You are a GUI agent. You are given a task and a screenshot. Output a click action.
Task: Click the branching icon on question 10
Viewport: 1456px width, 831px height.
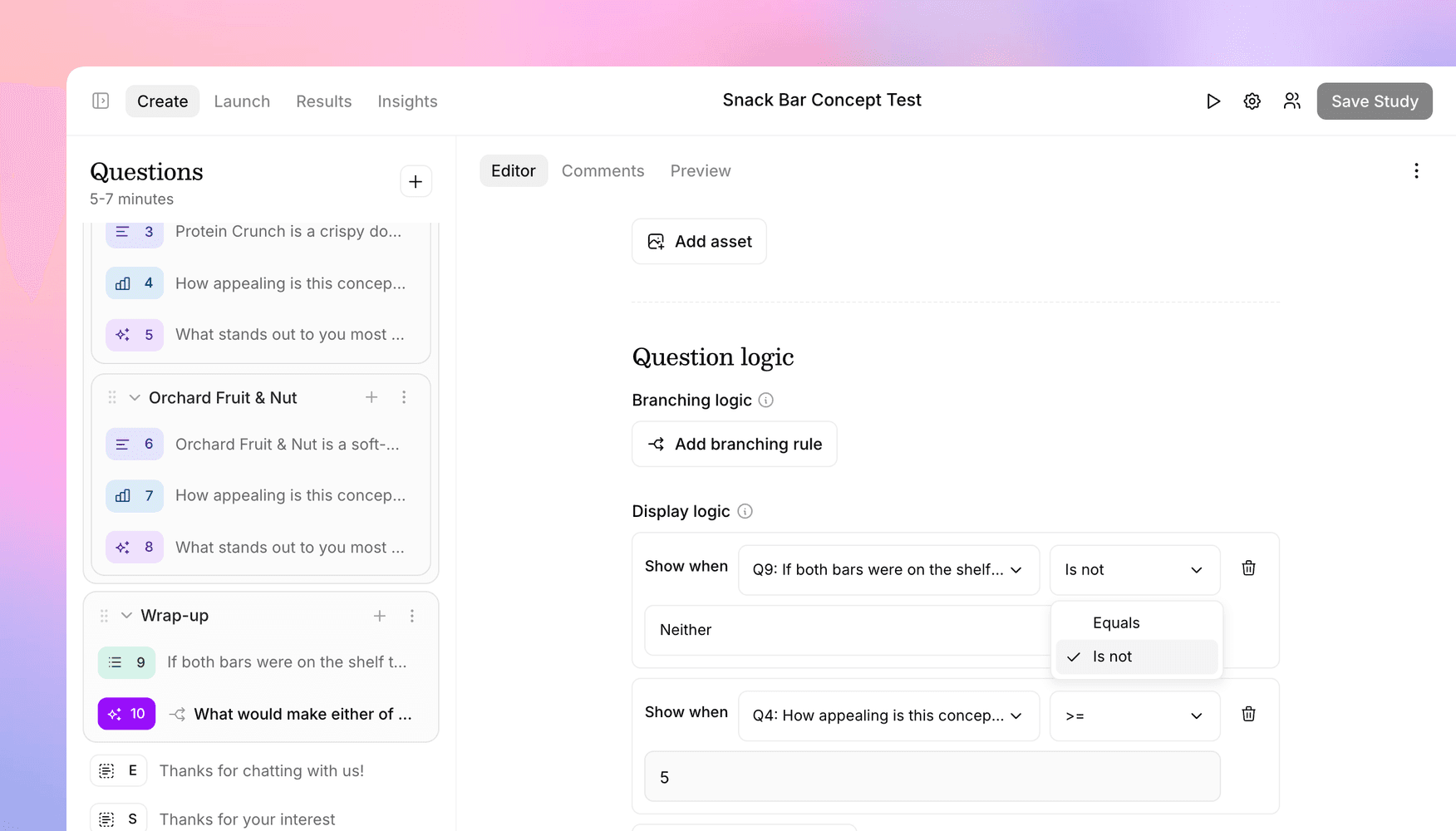pos(177,714)
